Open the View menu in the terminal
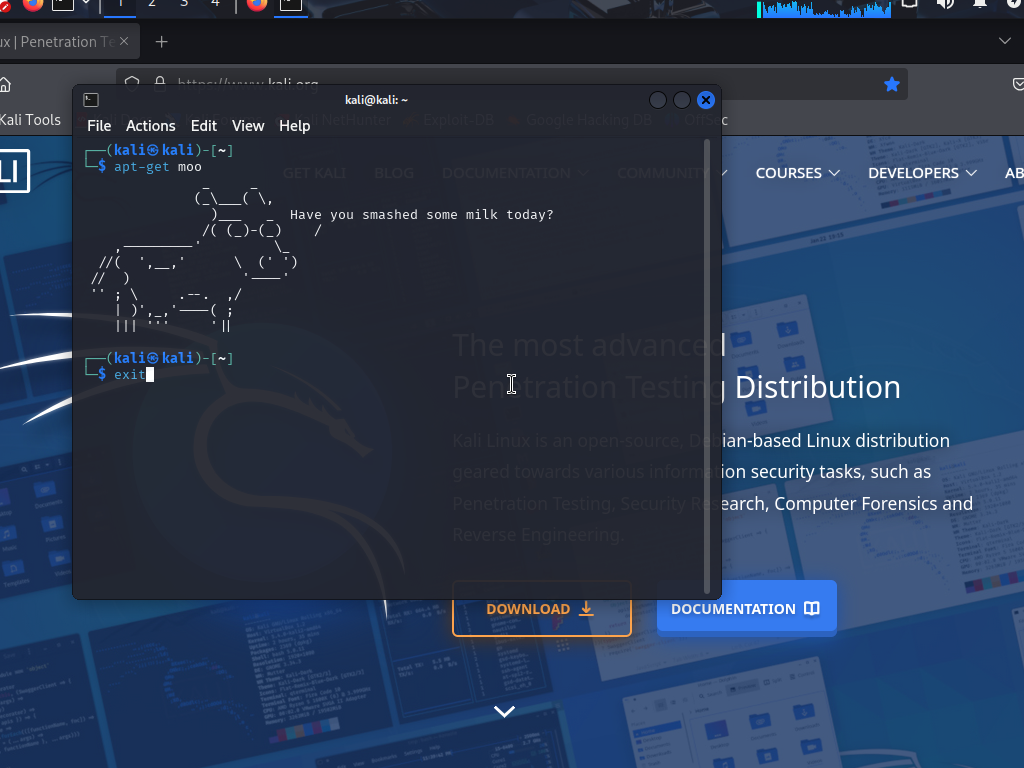The width and height of the screenshot is (1024, 768). coord(248,125)
